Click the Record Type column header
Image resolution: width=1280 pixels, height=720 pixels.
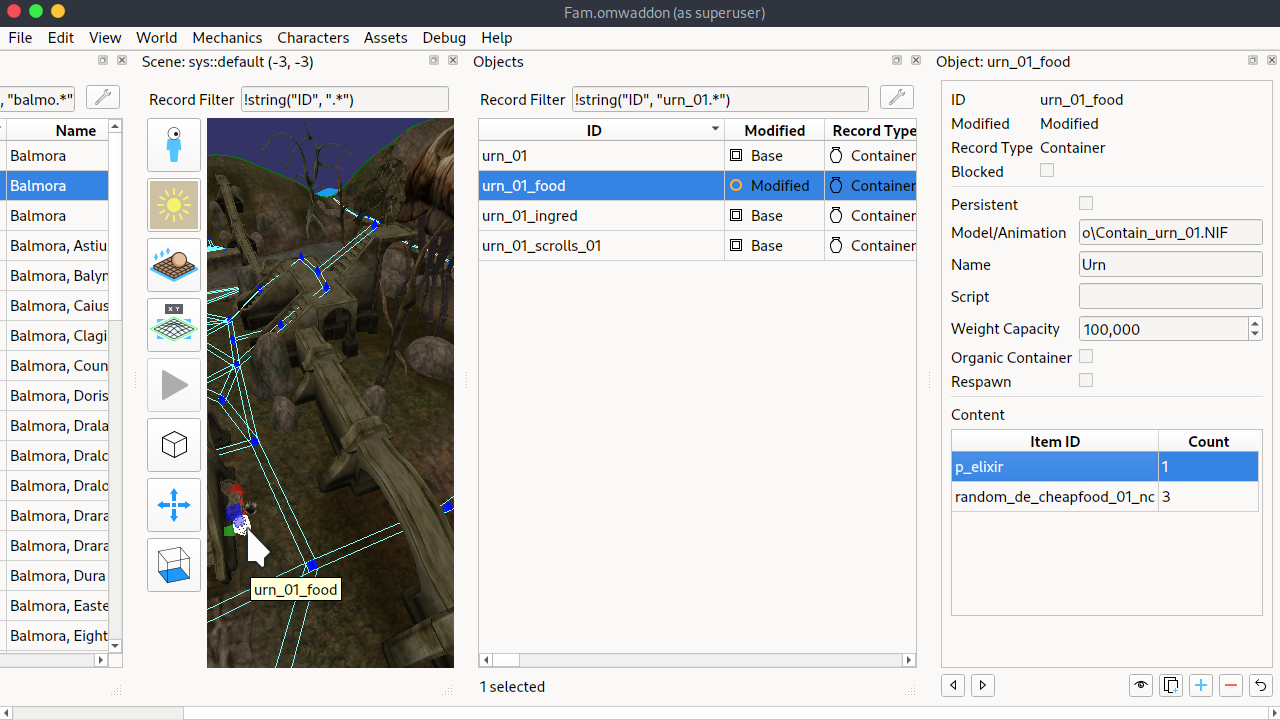point(870,130)
